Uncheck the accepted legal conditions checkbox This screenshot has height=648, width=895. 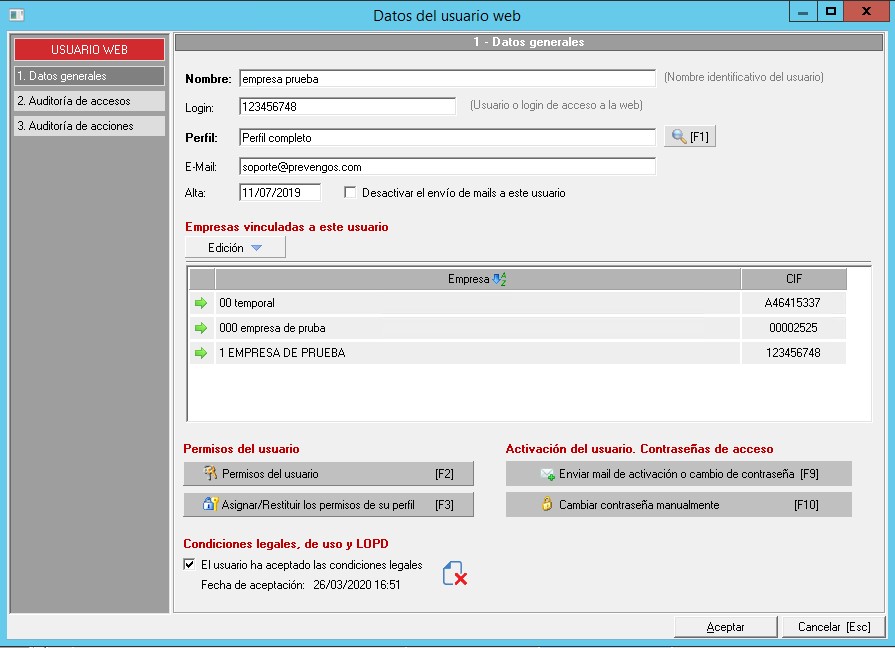(190, 565)
